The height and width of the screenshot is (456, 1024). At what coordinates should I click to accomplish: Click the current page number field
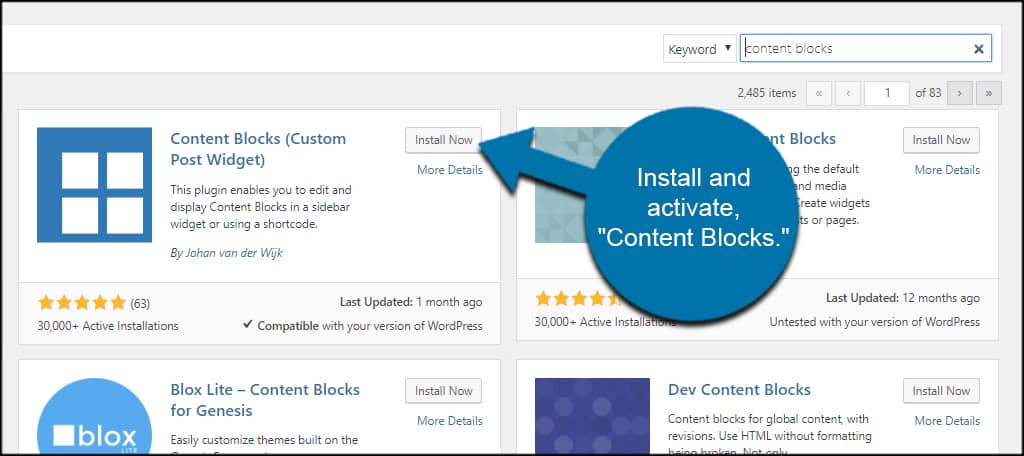[x=886, y=93]
